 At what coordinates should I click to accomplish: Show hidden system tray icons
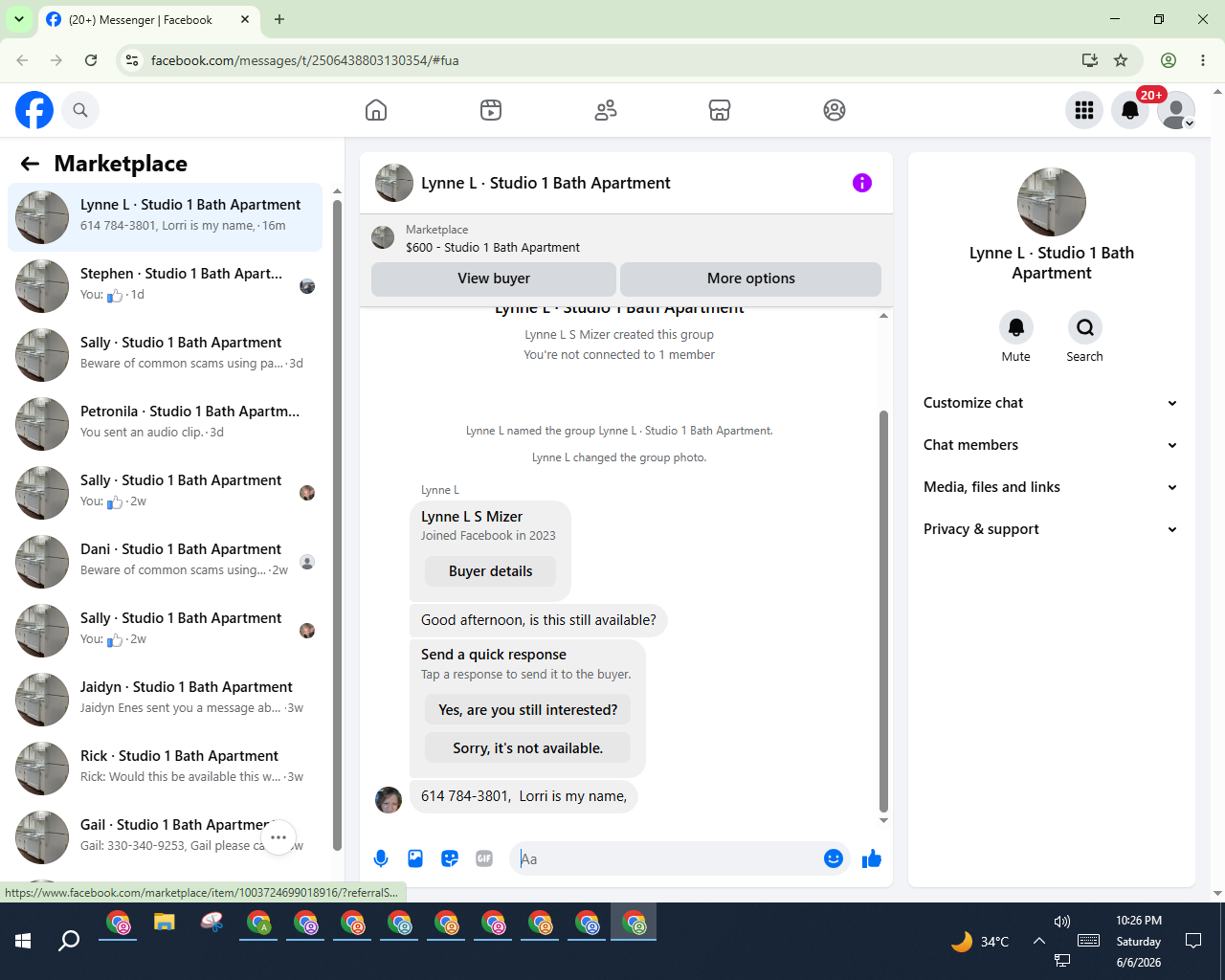coord(1038,941)
